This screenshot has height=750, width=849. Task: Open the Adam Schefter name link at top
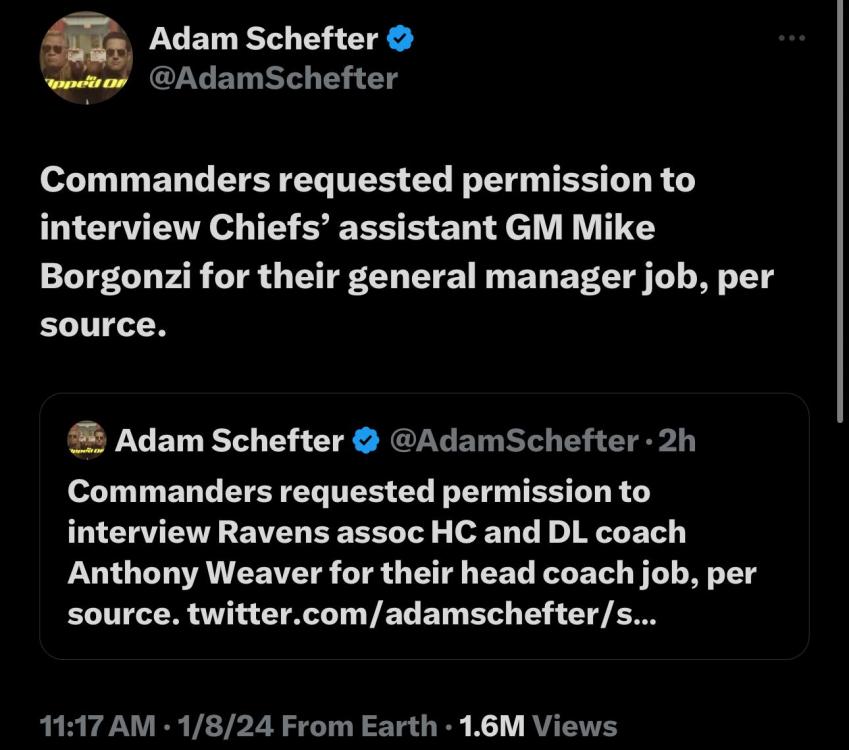(264, 40)
